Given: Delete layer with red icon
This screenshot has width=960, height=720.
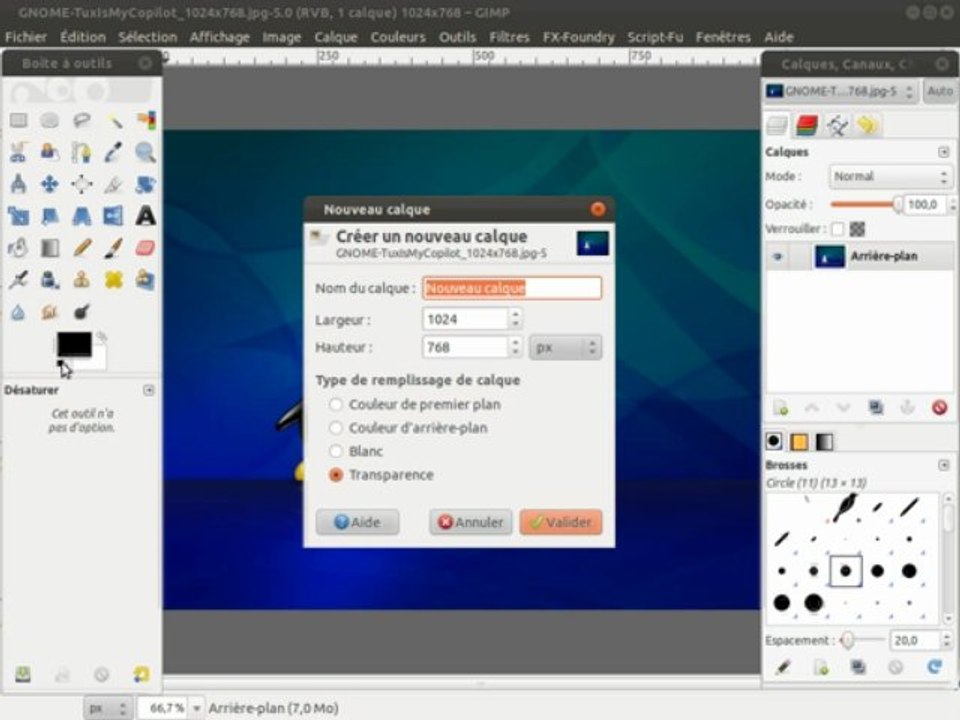Looking at the screenshot, I should click(x=939, y=408).
